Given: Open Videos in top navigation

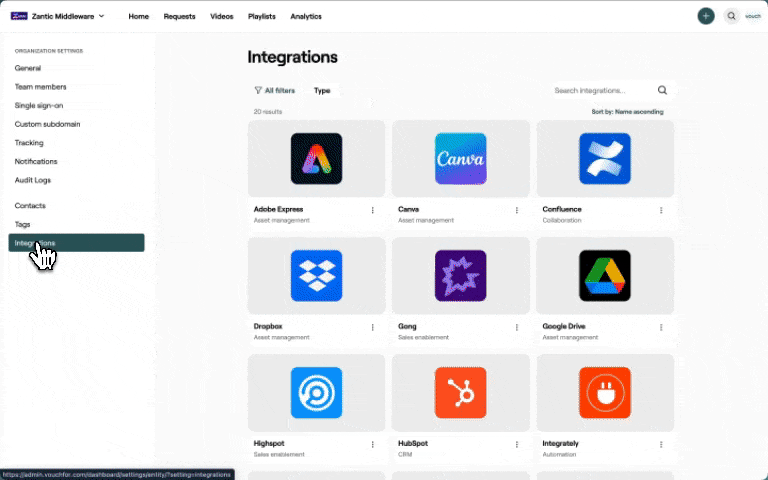Looking at the screenshot, I should point(222,16).
